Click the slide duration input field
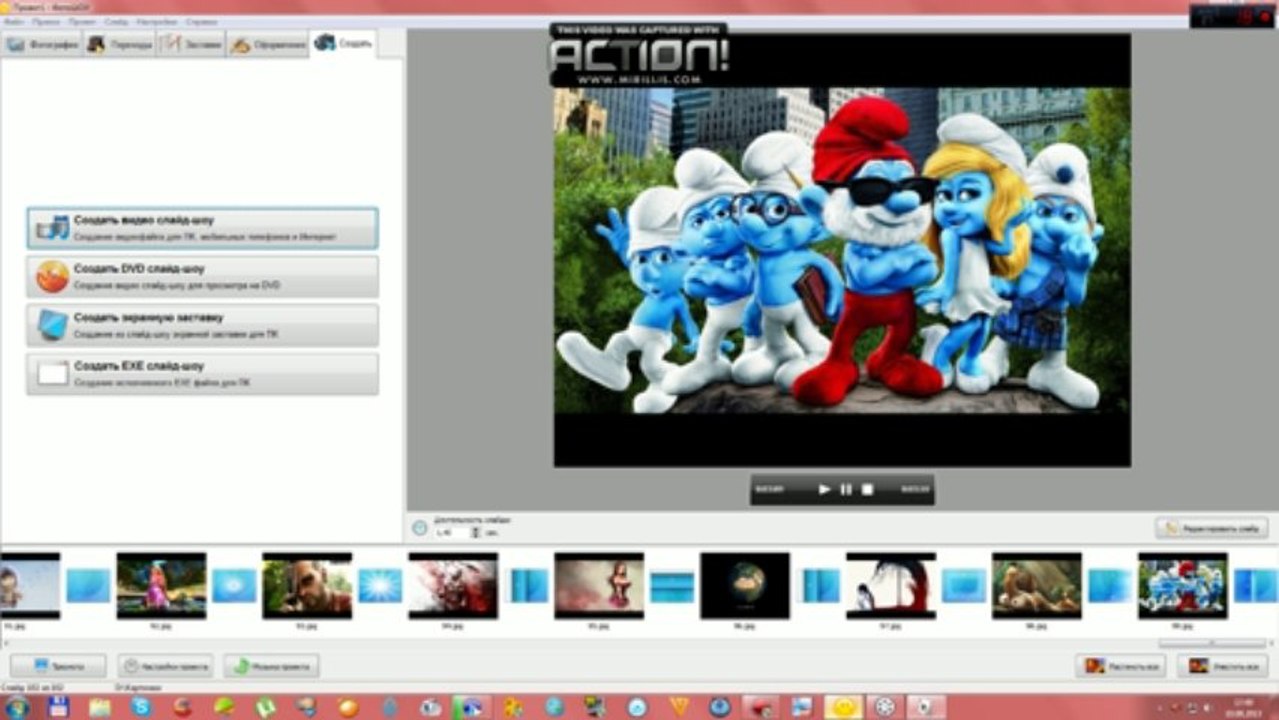Screen dimensions: 1279x720 point(451,533)
